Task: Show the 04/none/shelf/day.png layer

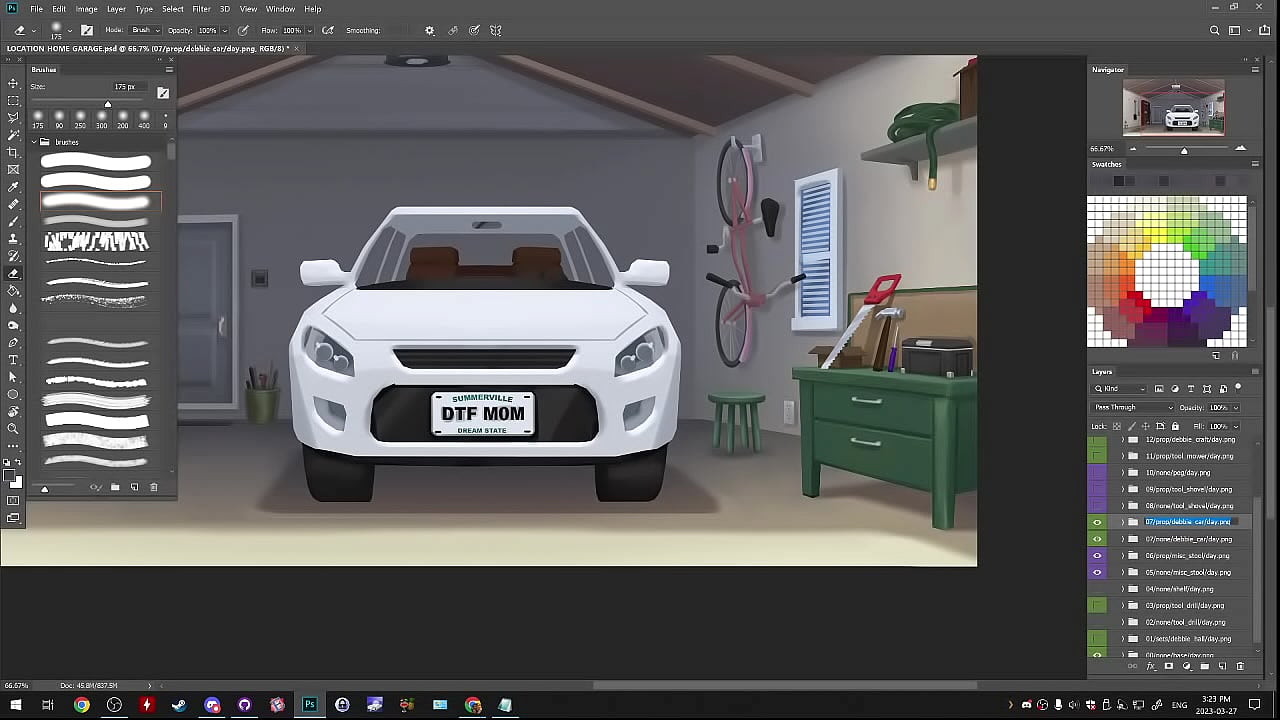Action: (1097, 589)
